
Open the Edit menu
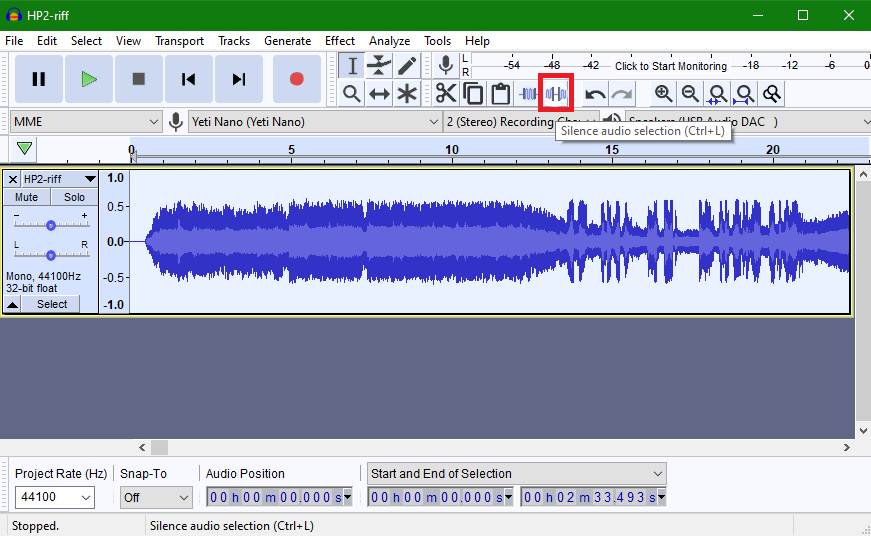[47, 41]
